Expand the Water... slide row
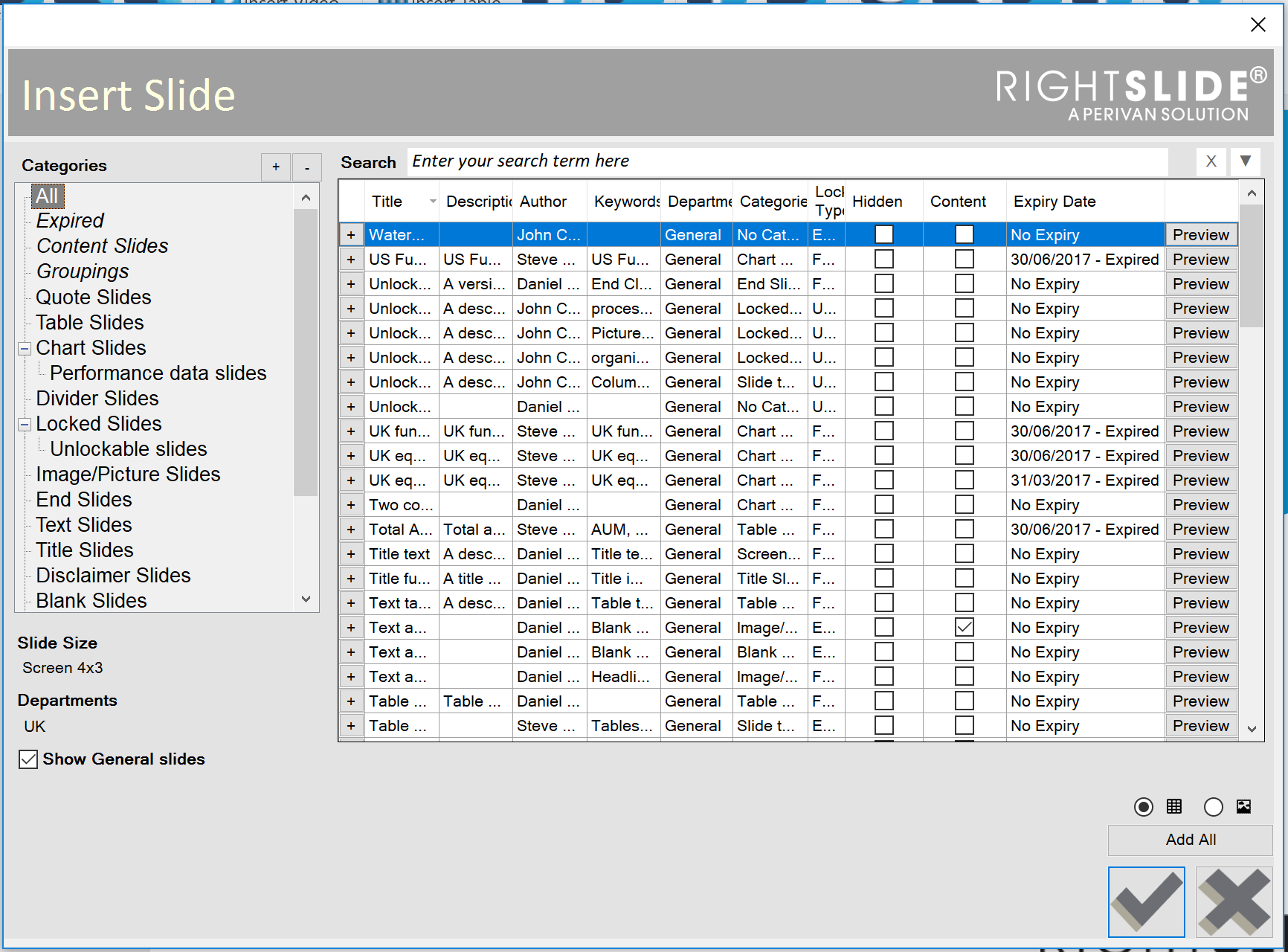Viewport: 1288px width, 952px height. (351, 235)
